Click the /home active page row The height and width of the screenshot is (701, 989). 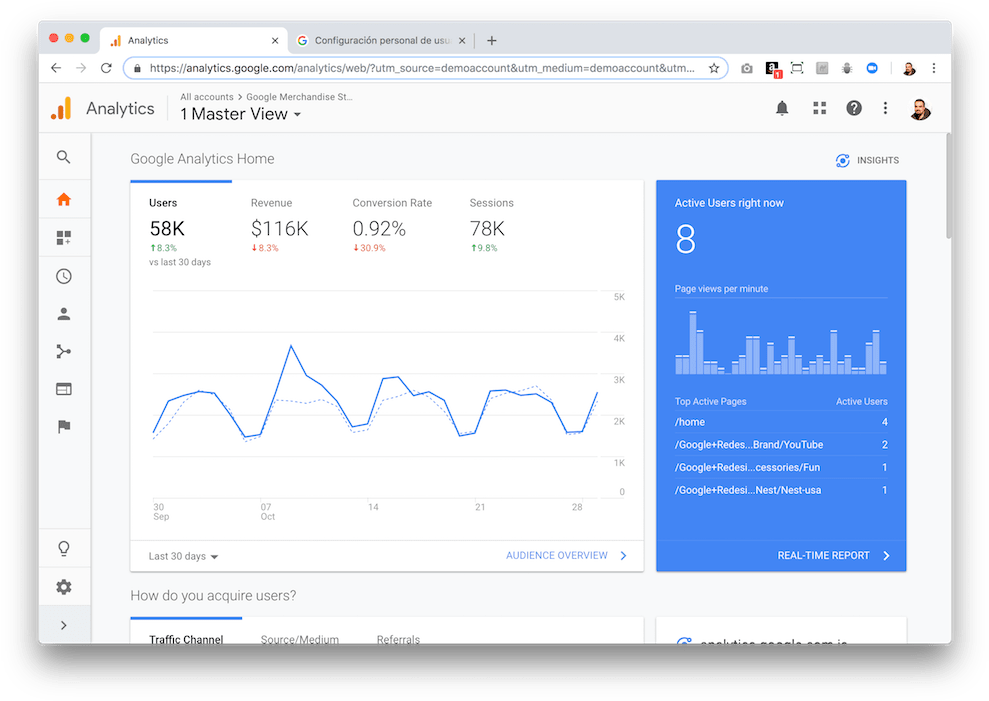click(x=781, y=422)
